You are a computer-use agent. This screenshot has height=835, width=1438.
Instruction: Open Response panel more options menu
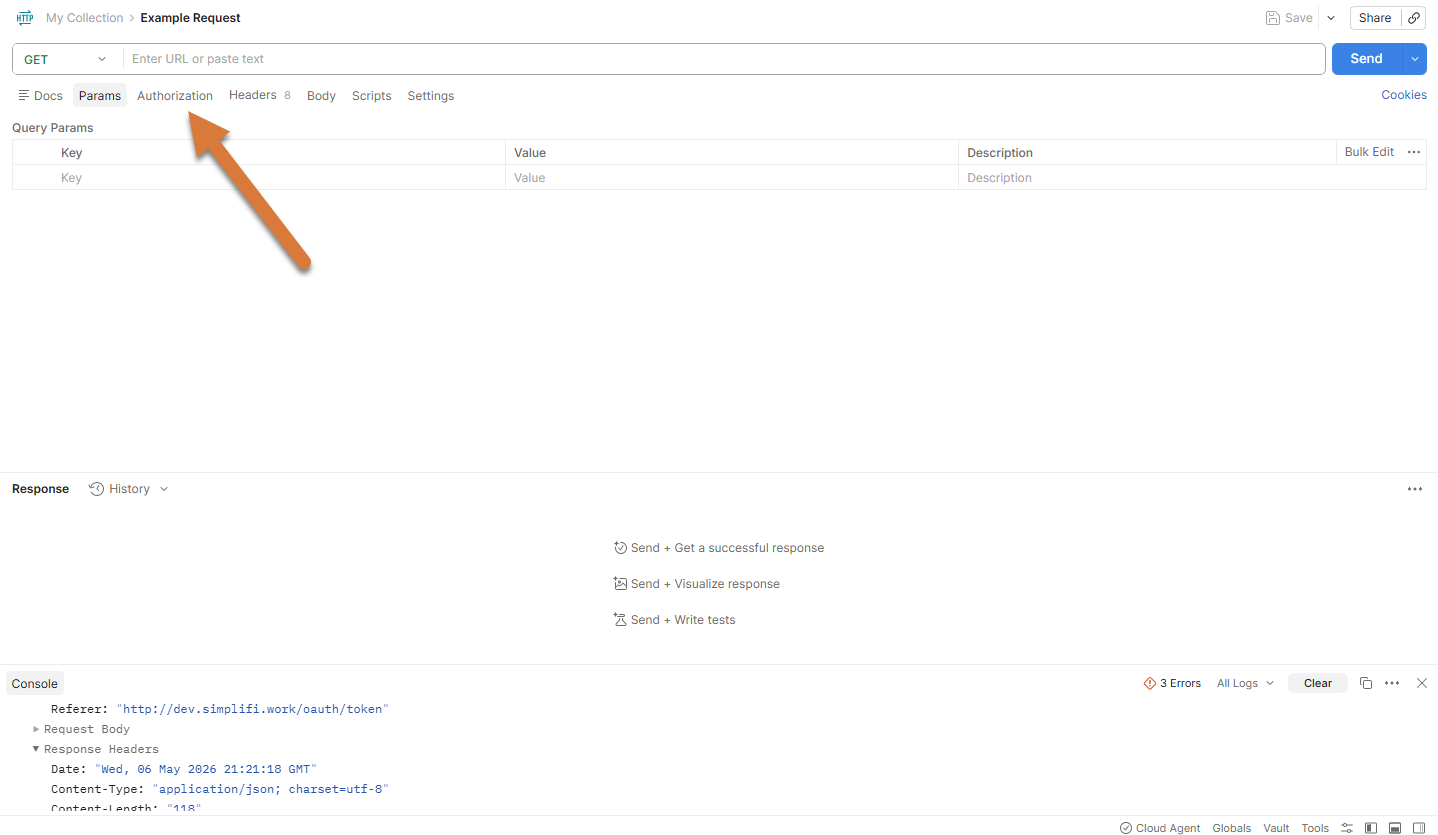(1415, 489)
